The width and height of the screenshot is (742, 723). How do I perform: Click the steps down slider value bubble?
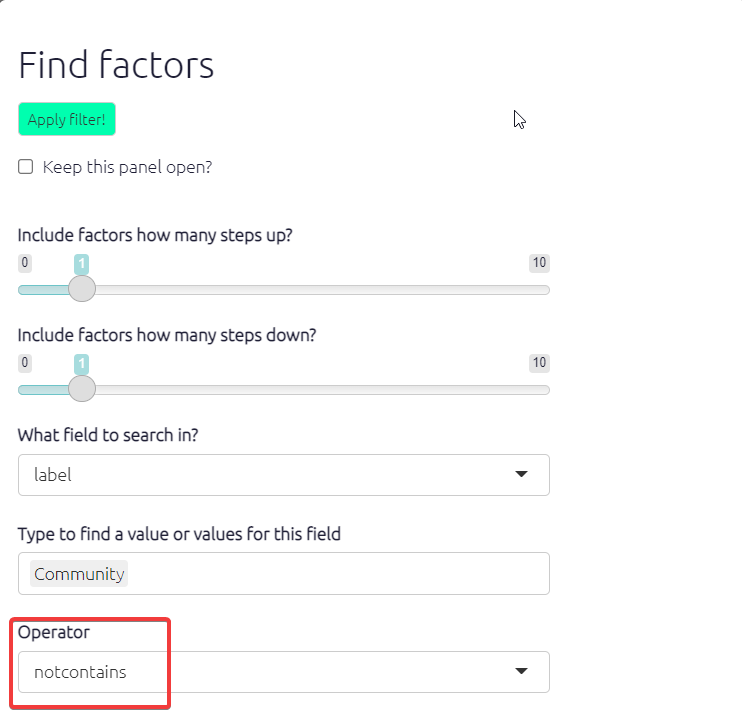point(82,363)
